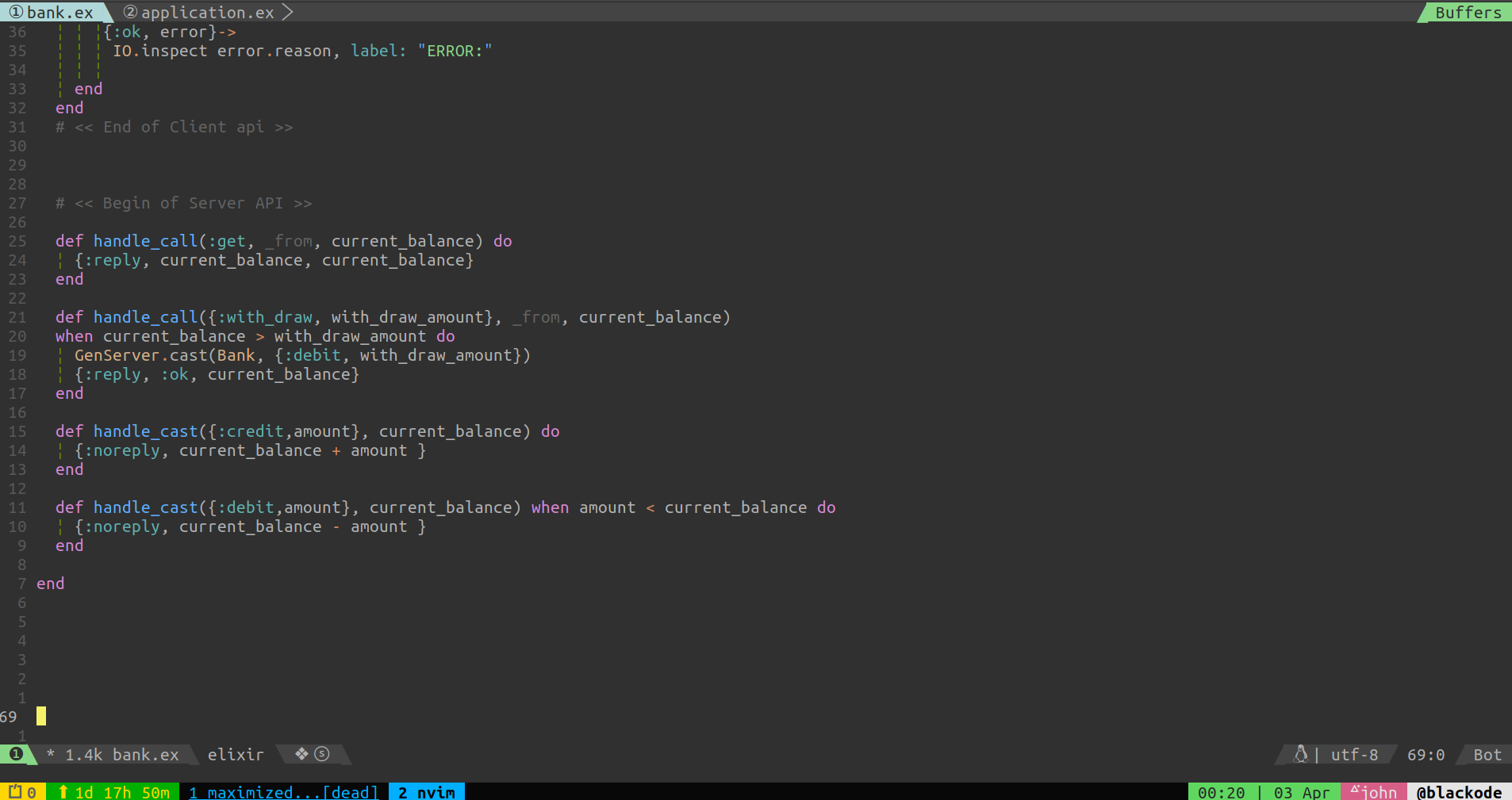Click the circled S spell-check indicator
1512x800 pixels.
point(322,754)
